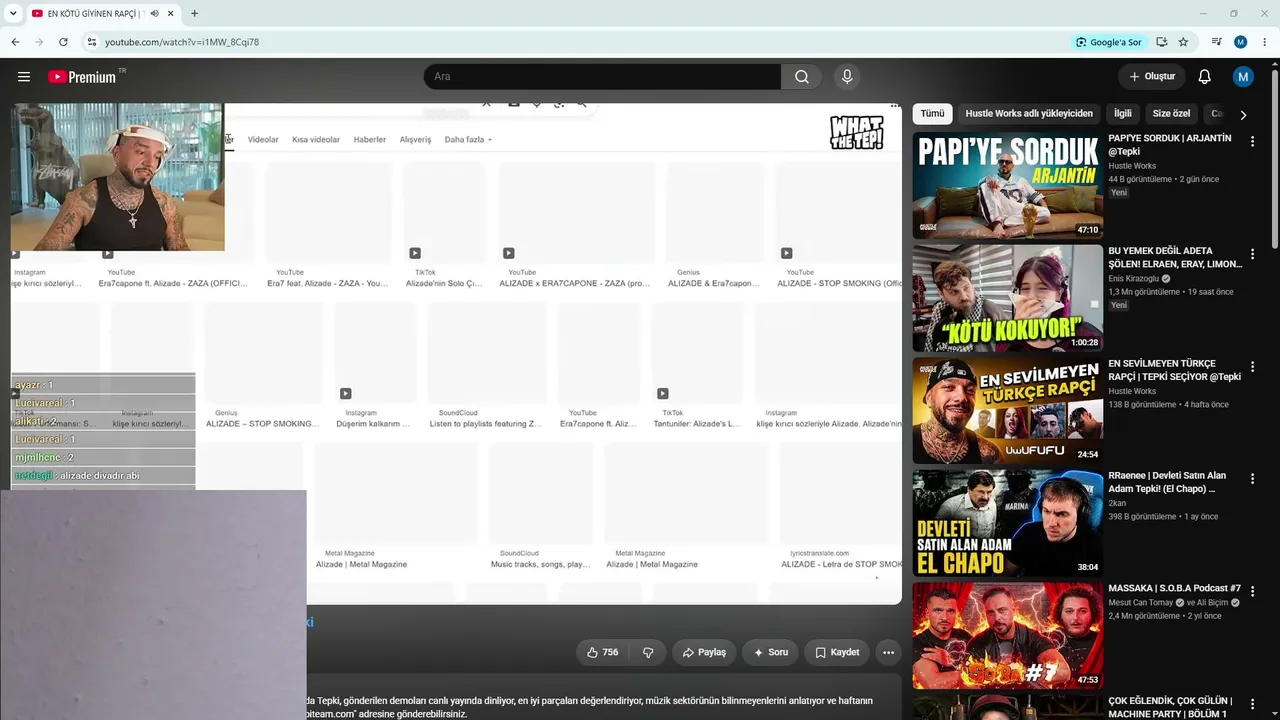
Task: Open options for EN SEVİLMEYEN TÜRKÇE RAPÇİ video
Action: tap(1252, 367)
